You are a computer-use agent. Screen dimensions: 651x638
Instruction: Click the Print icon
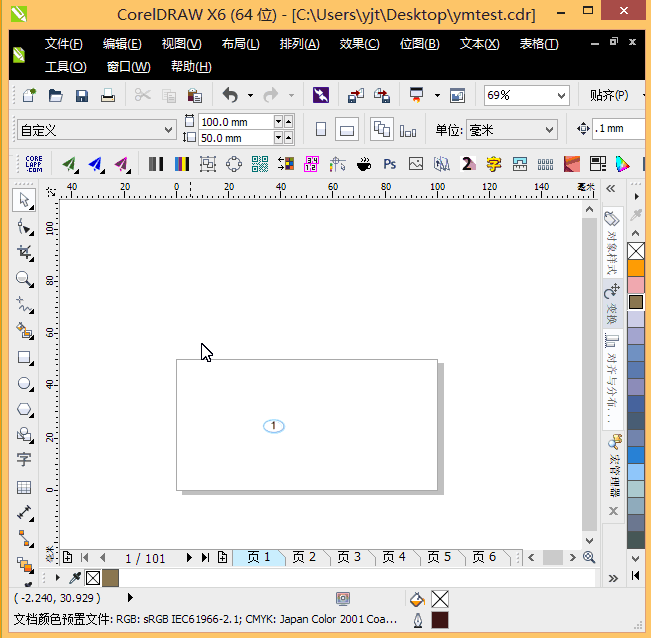(x=108, y=95)
